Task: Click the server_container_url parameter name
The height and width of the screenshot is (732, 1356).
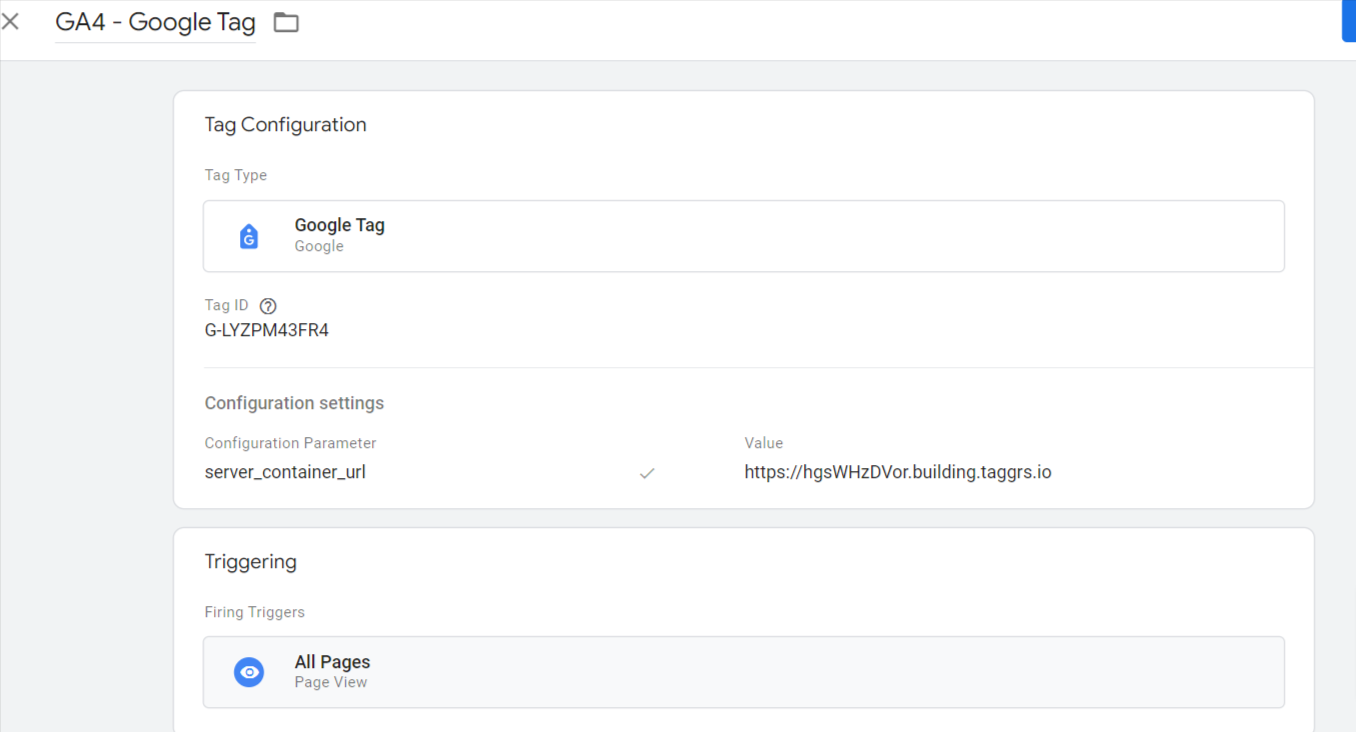Action: point(285,472)
